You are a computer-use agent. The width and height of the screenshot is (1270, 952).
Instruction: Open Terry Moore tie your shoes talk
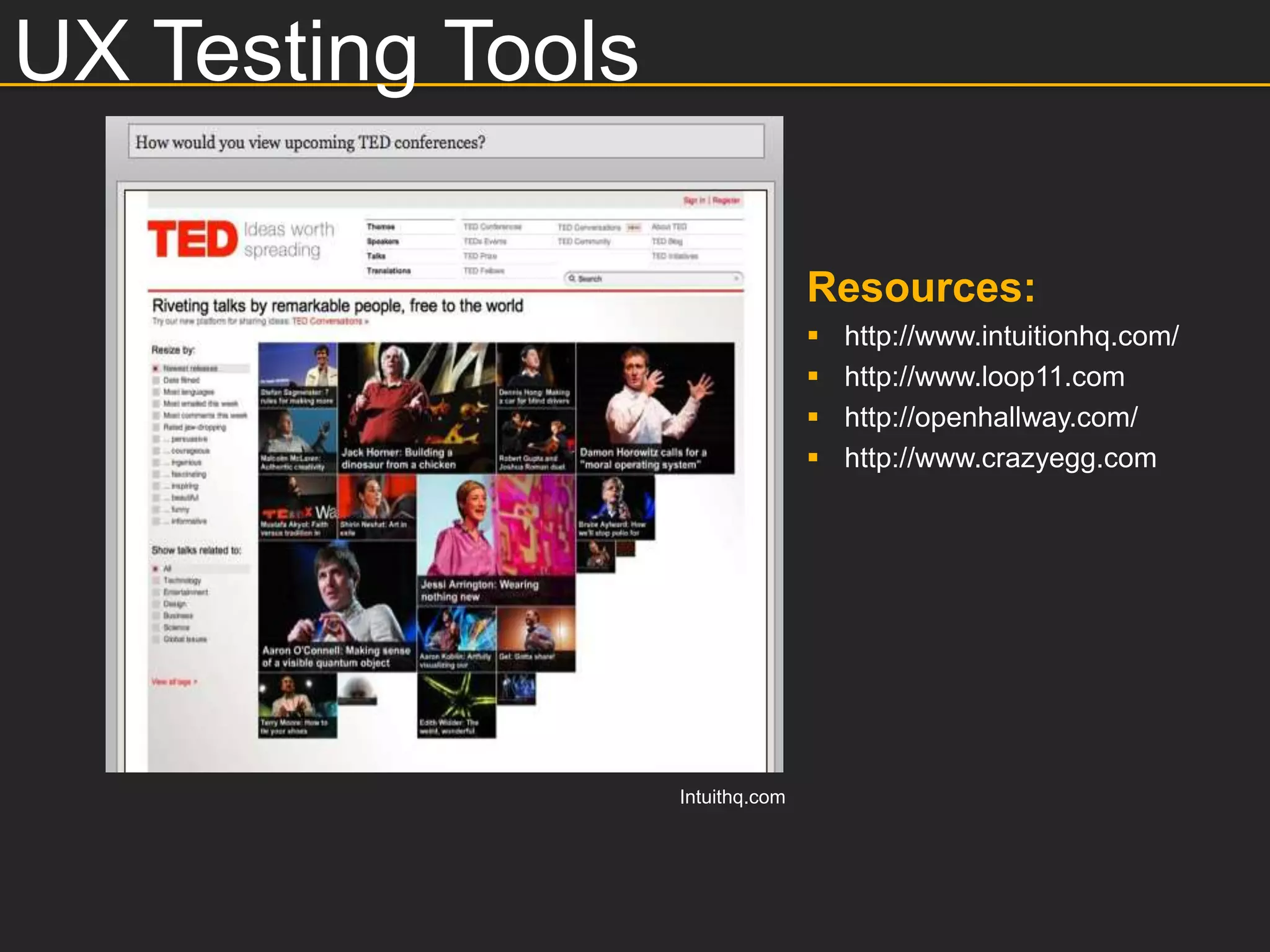[298, 706]
